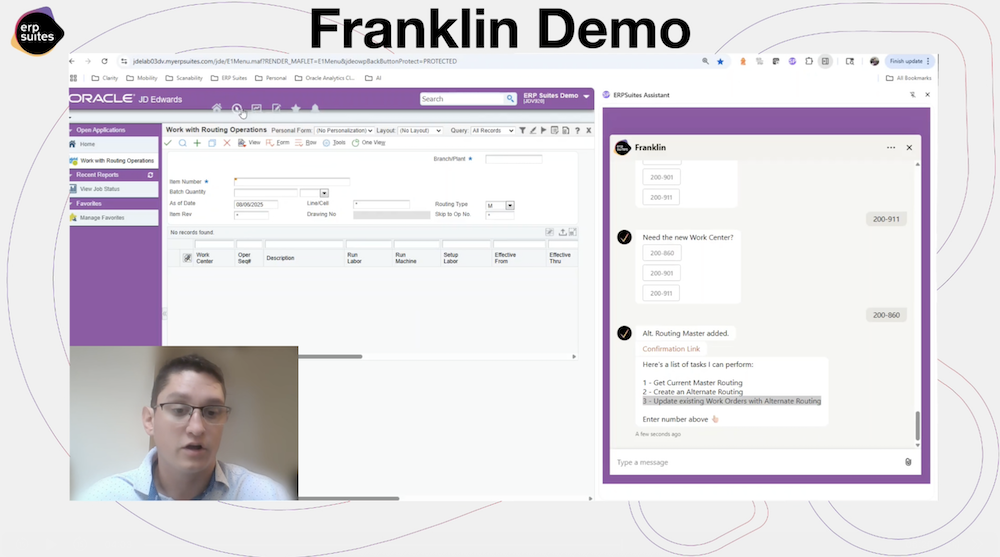Screen dimensions: 1000x557
Task: Open the Layout dropdown
Action: (420, 131)
